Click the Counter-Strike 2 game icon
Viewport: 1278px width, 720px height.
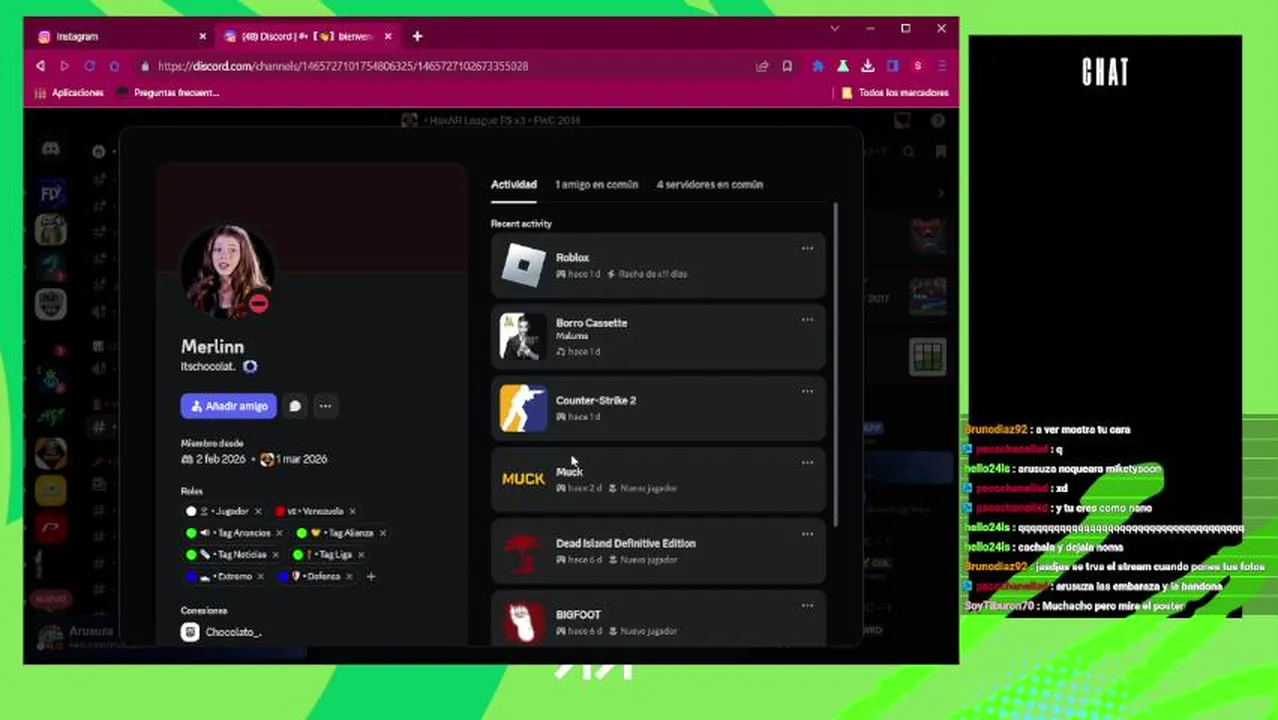tap(523, 408)
